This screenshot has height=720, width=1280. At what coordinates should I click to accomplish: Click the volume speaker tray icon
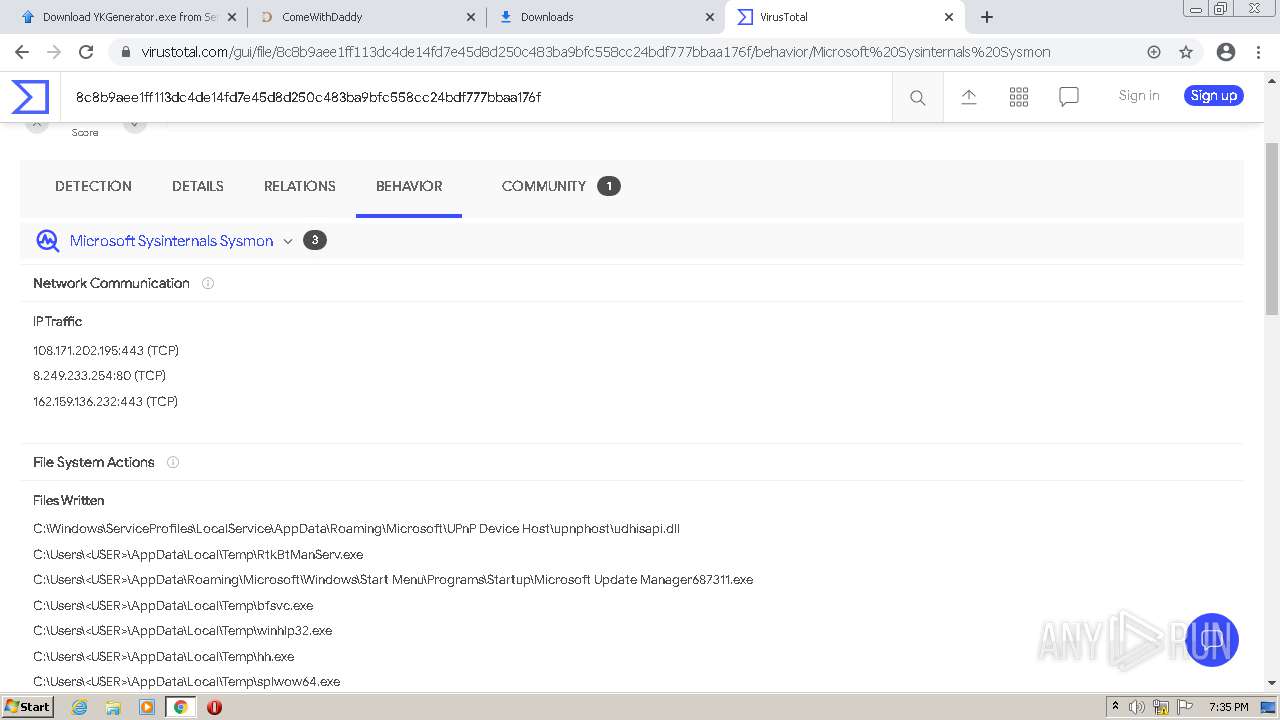coord(1137,707)
